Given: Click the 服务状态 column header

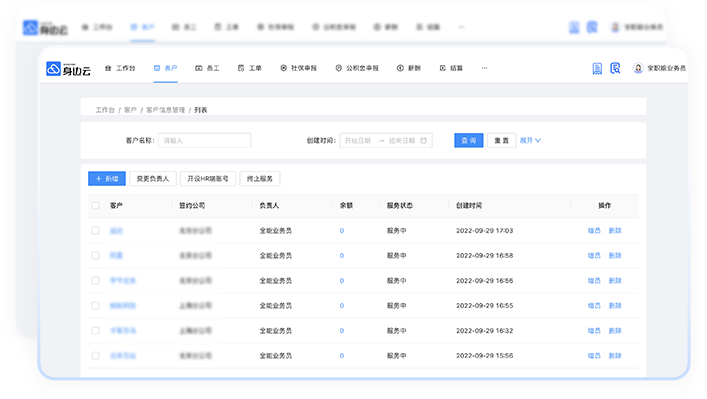Looking at the screenshot, I should 399,206.
